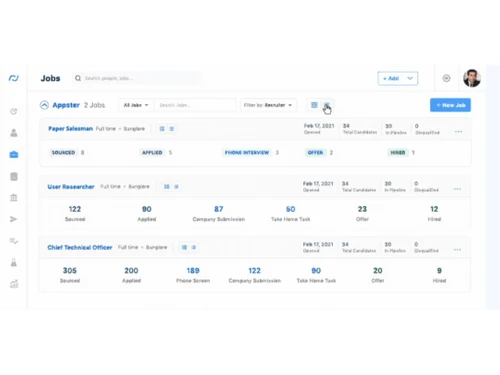
Task: Open settings from the header gear icon
Action: point(446,78)
